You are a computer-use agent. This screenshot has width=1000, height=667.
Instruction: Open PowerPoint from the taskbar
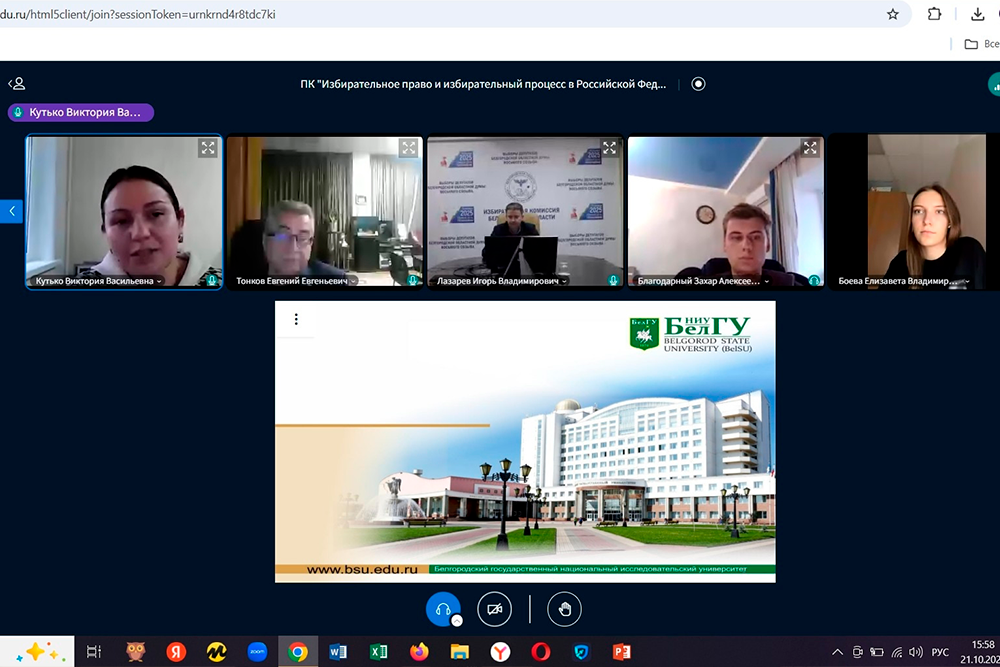622,652
